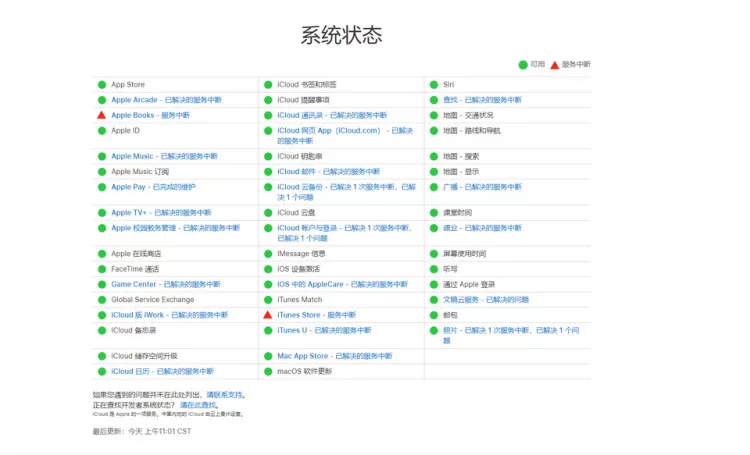
Task: Click the green dot beside Apple Music 订阅
Action: [x=102, y=172]
